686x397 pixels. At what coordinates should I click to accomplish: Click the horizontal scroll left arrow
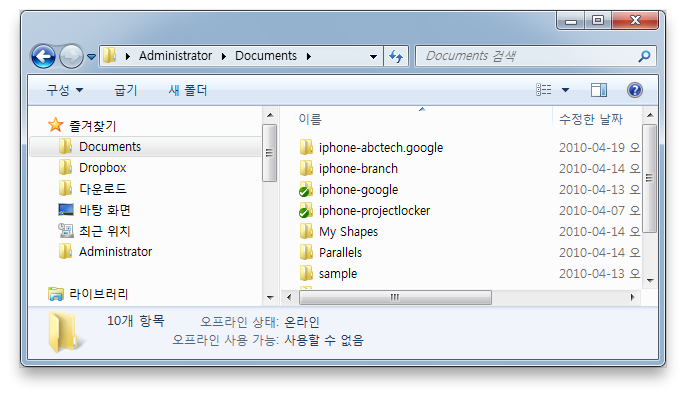point(289,298)
